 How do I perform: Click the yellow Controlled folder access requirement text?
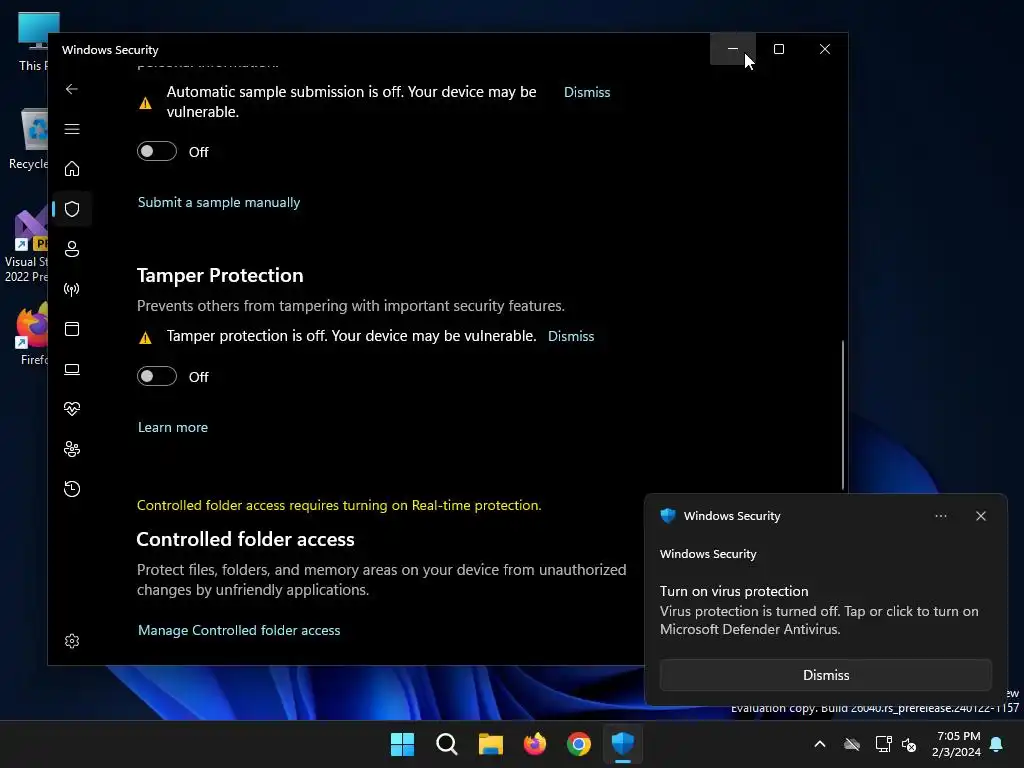[x=339, y=505]
